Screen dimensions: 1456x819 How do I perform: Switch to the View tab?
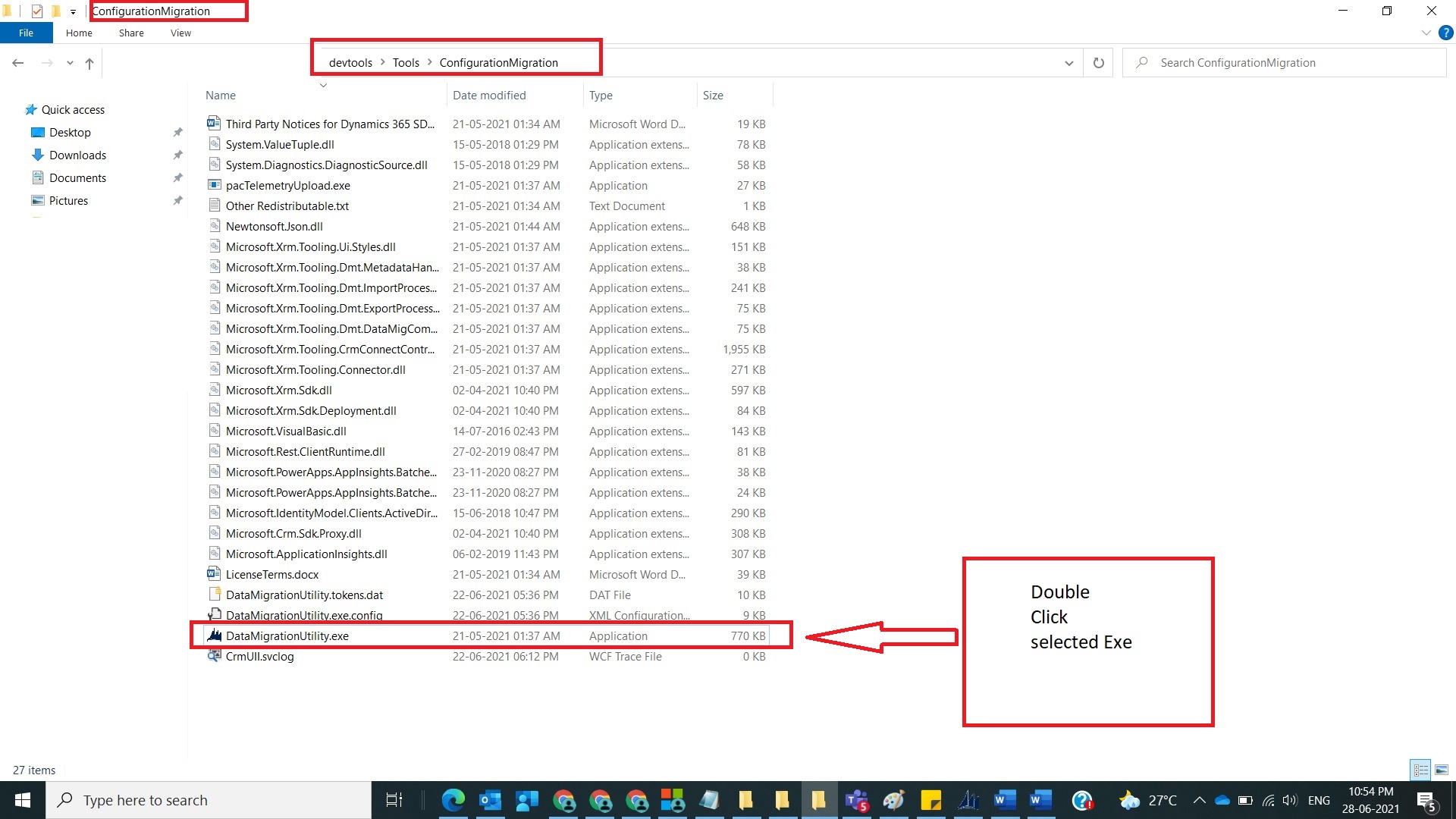click(180, 33)
